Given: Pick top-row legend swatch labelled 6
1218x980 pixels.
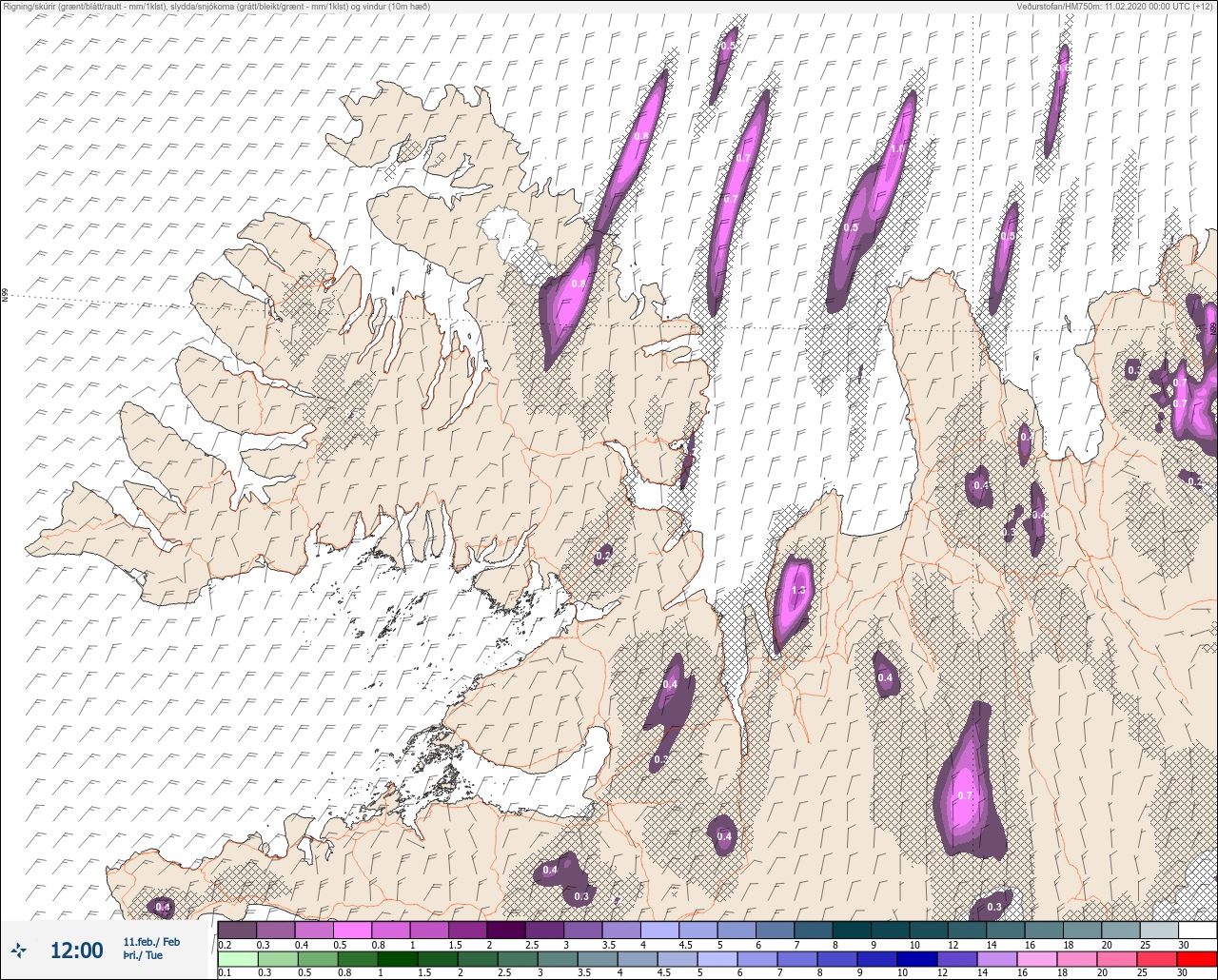Looking at the screenshot, I should pos(775,930).
